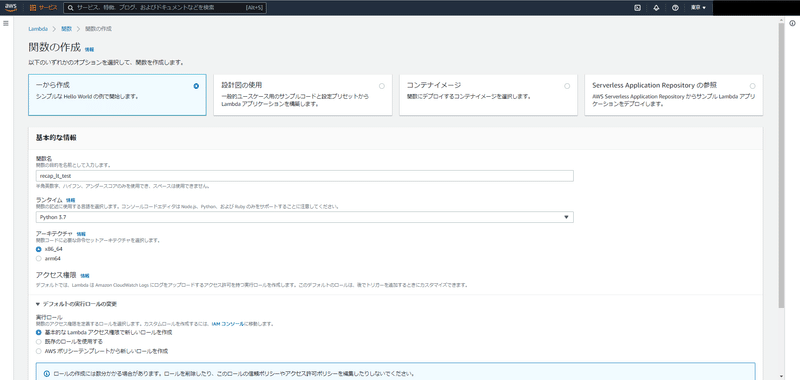Select AWS ポリシーテンプレートから新しいロールを作成 radio
This screenshot has width=800, height=380.
click(x=38, y=351)
